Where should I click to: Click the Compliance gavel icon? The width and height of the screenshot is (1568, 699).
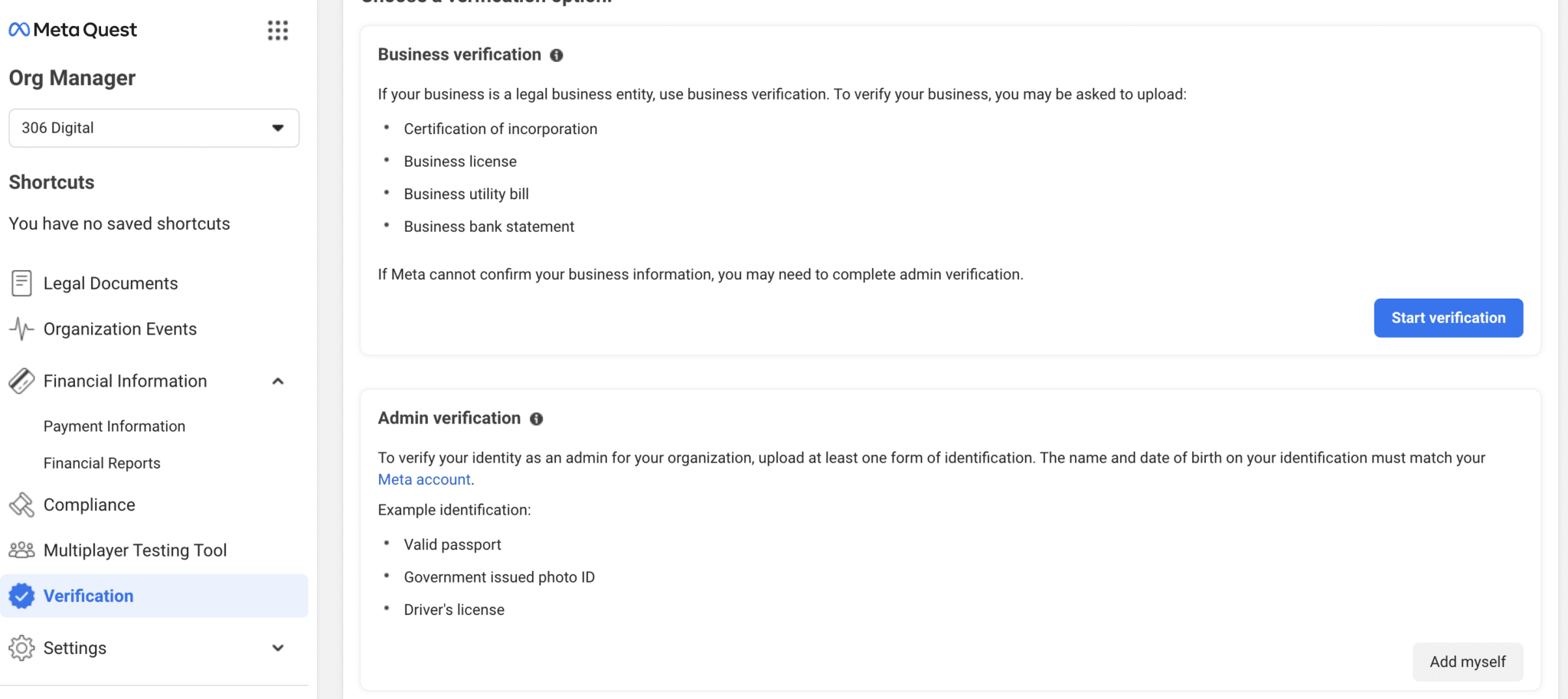(x=21, y=505)
